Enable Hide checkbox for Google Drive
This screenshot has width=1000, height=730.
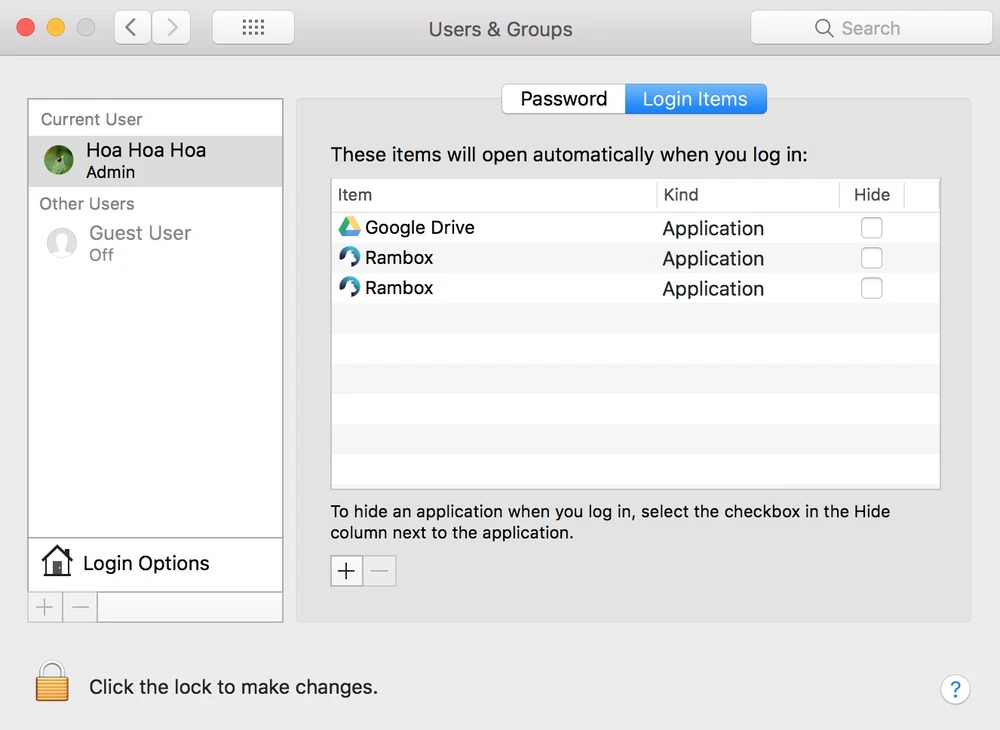coord(872,228)
